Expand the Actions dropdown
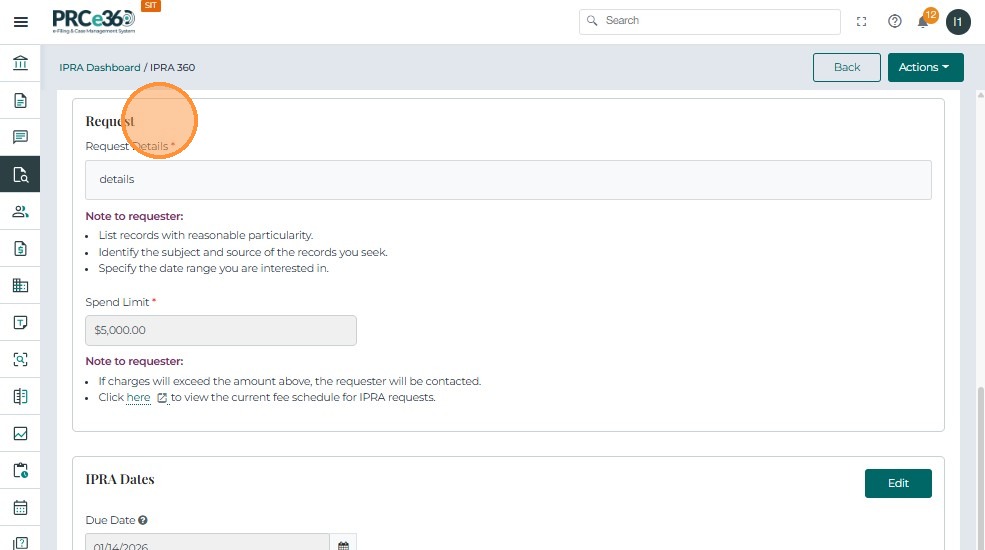 click(925, 67)
